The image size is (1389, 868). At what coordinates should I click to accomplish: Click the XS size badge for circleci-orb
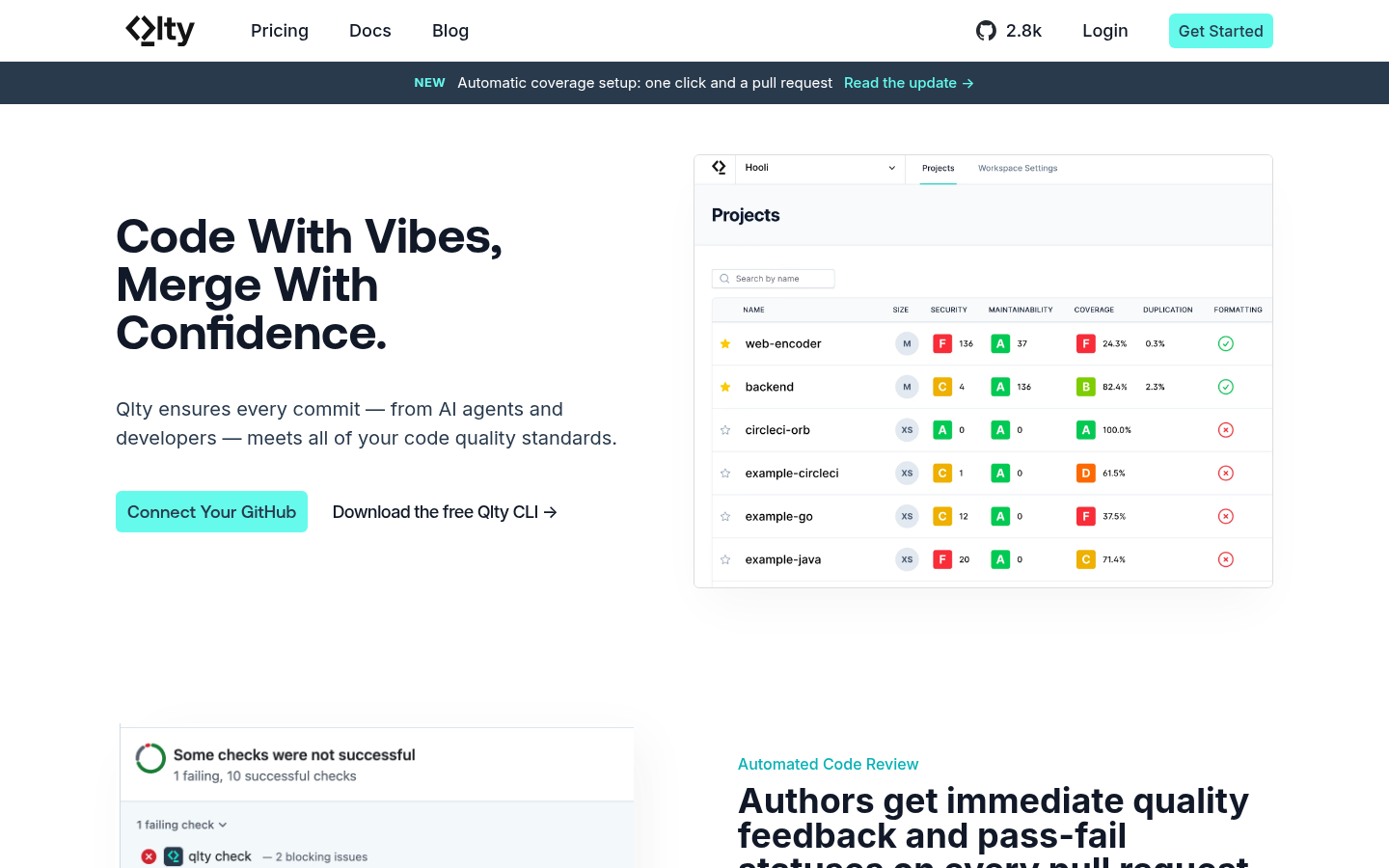pos(907,430)
